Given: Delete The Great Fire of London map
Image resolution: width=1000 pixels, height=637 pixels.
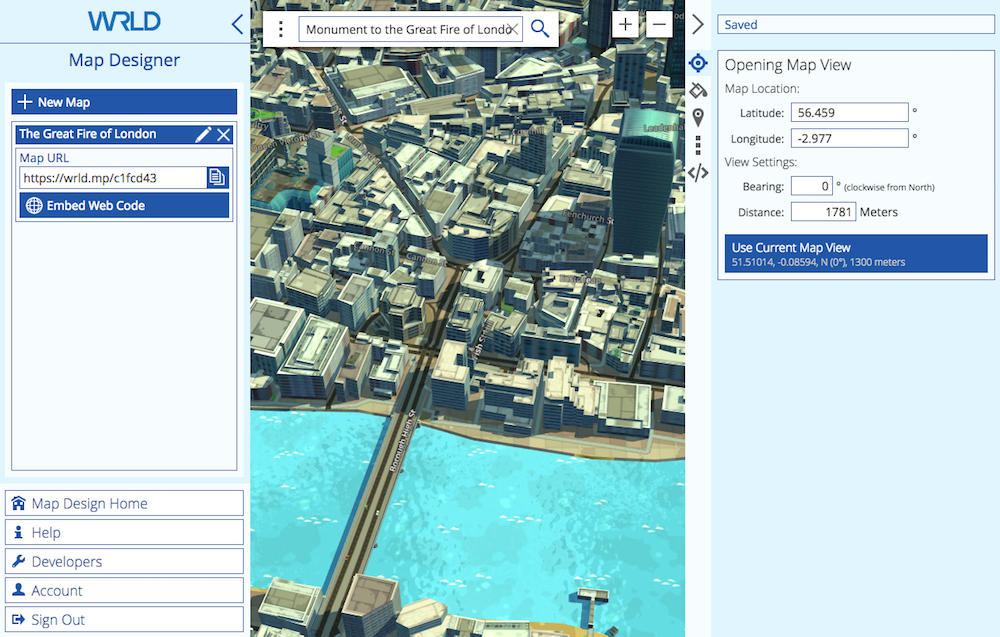Looking at the screenshot, I should tap(224, 134).
